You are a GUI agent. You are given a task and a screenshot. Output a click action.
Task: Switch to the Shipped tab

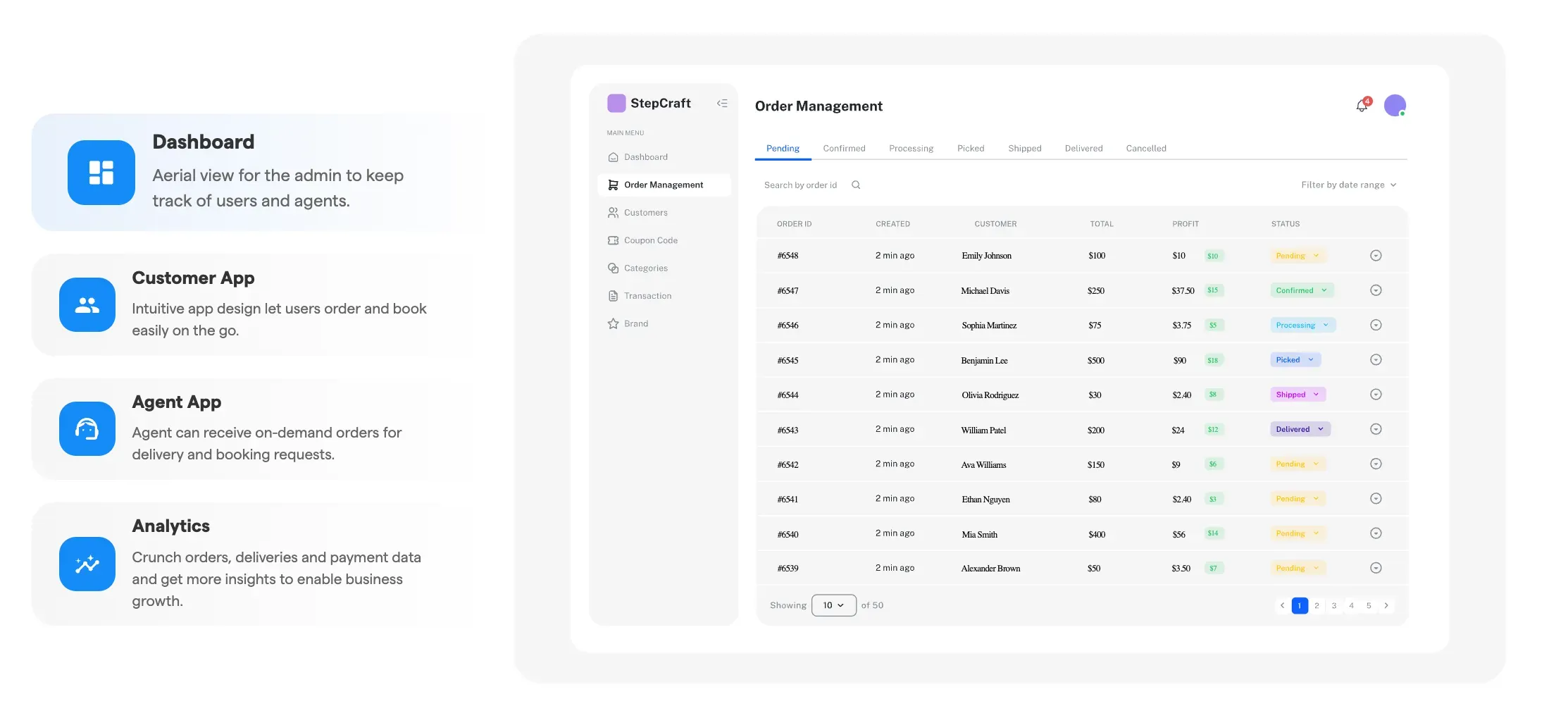[1024, 149]
